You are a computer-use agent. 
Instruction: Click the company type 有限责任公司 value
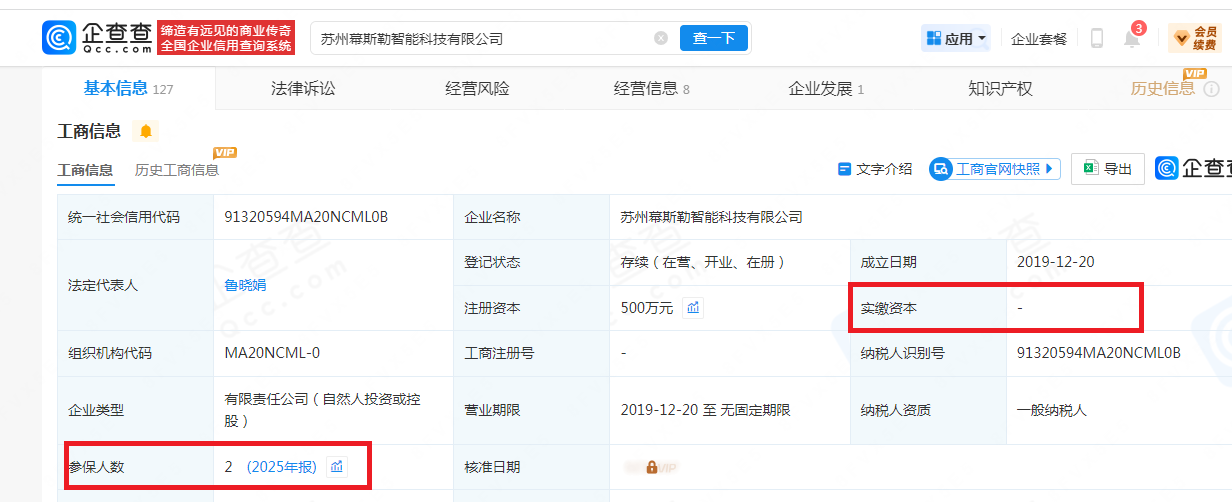click(x=323, y=410)
